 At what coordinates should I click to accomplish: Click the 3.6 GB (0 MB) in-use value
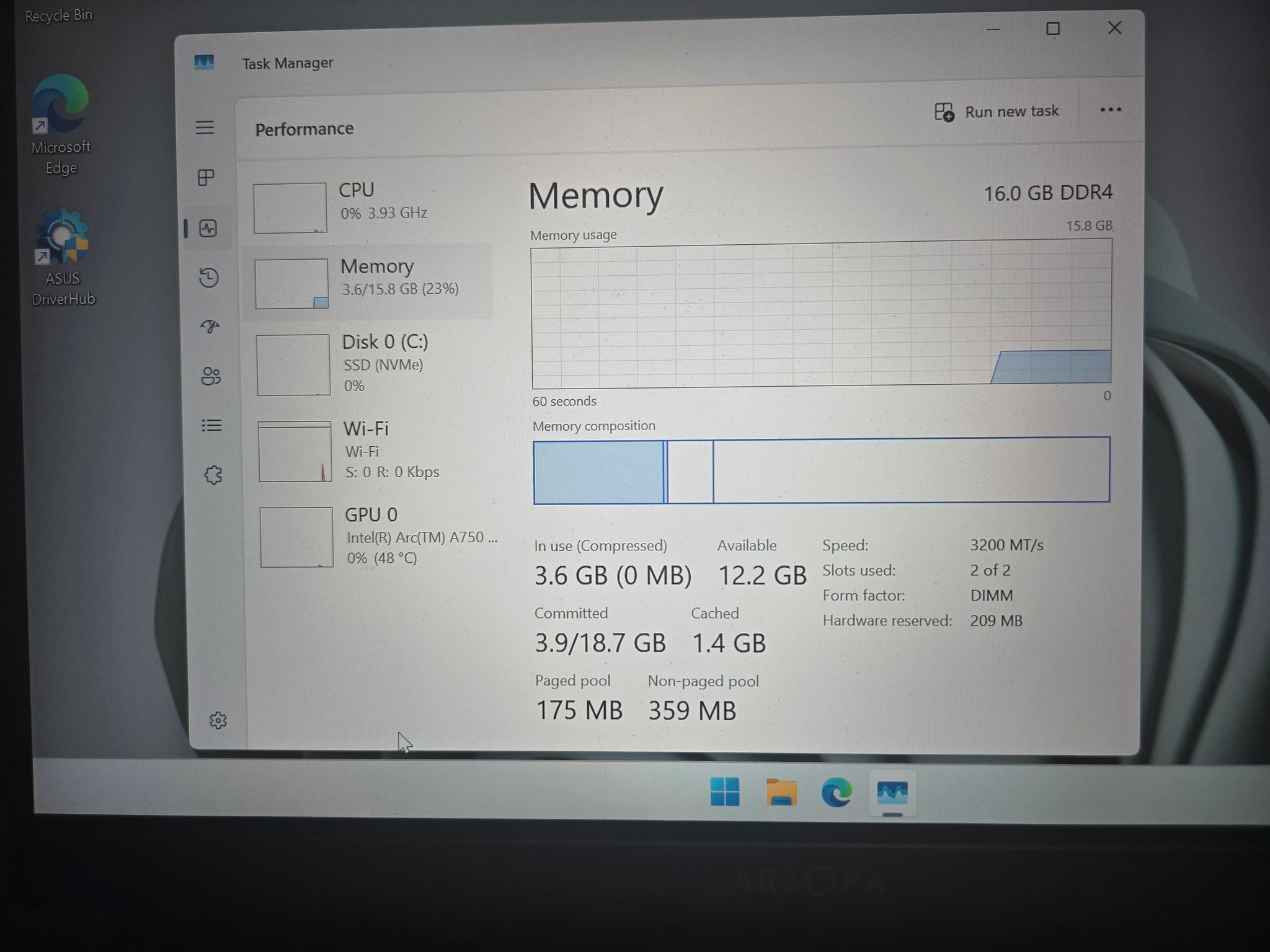[613, 575]
